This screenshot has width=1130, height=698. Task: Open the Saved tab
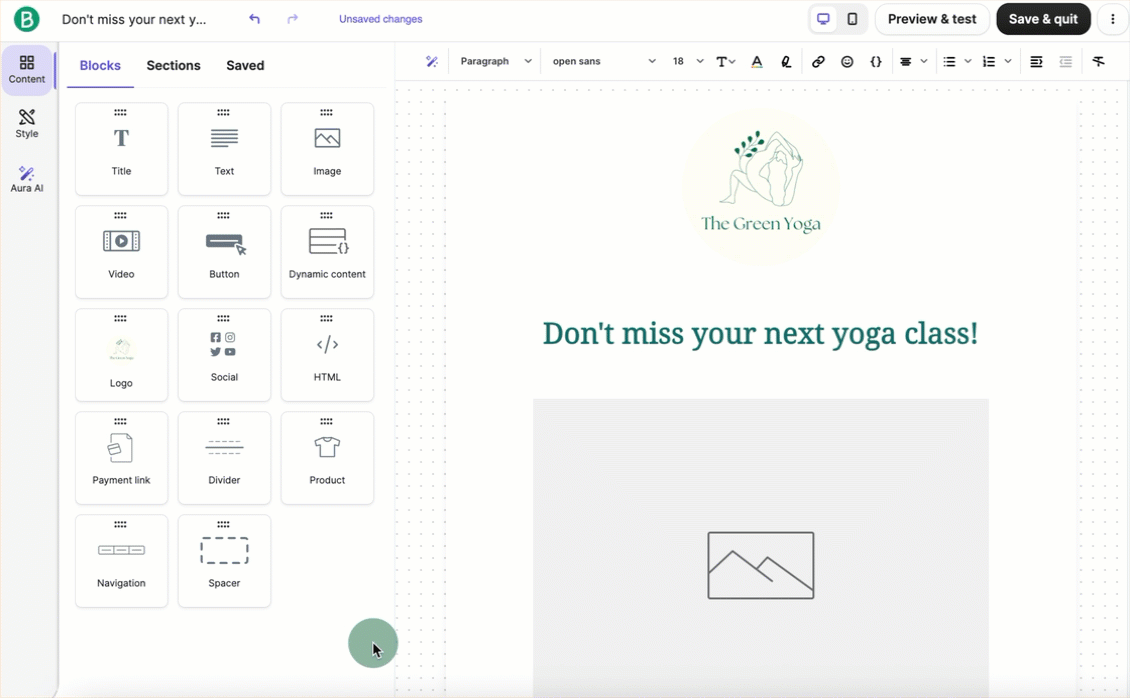245,66
